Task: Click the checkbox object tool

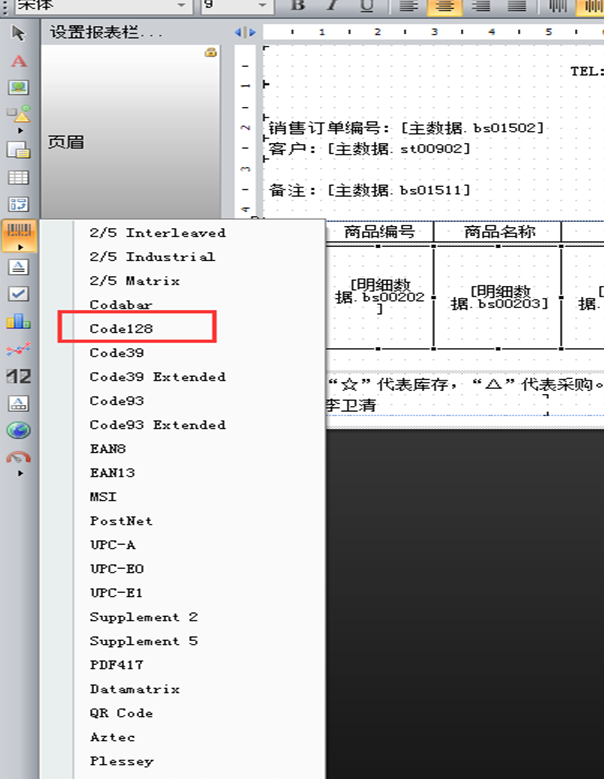Action: 18,294
